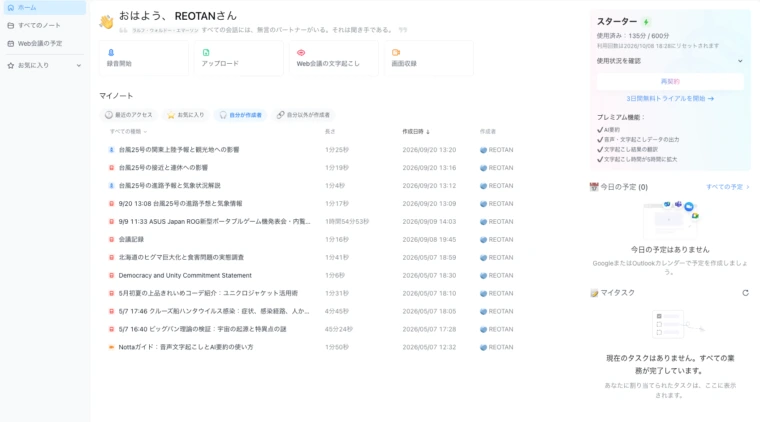
Task: Open the すべての種類 type dropdown
Action: pos(128,131)
